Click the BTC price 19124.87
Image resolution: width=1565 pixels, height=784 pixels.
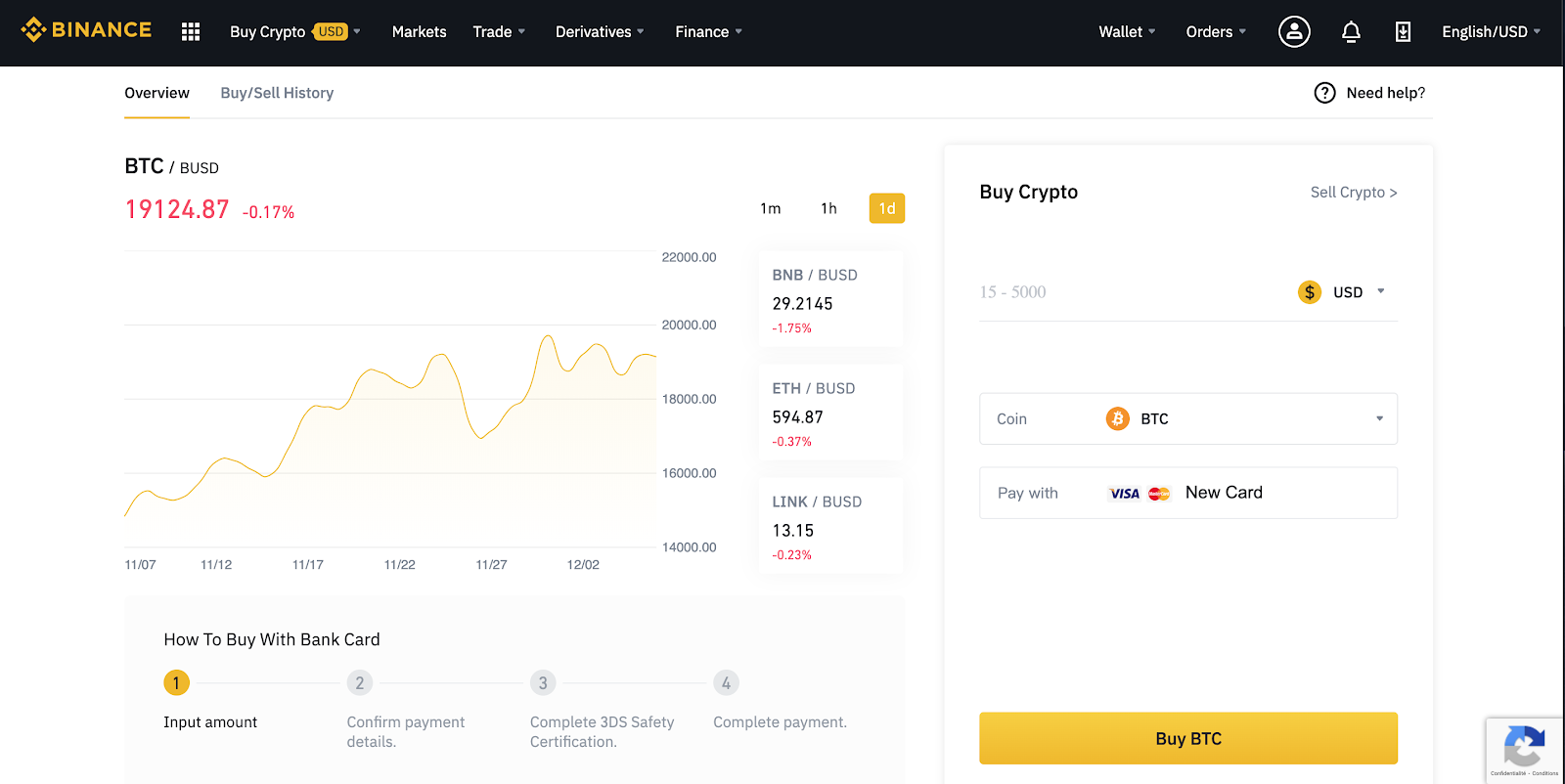tap(177, 209)
